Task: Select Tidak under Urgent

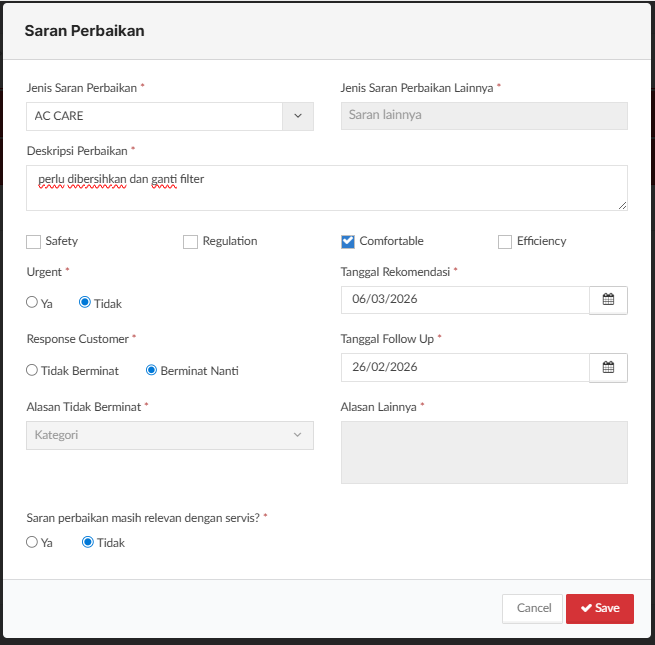Action: pos(85,302)
